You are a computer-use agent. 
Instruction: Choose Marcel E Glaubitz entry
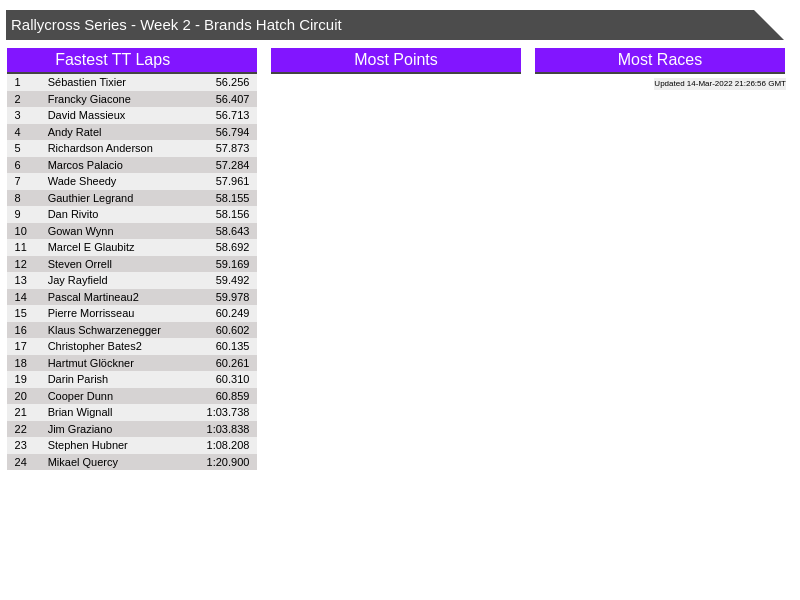coord(91,247)
